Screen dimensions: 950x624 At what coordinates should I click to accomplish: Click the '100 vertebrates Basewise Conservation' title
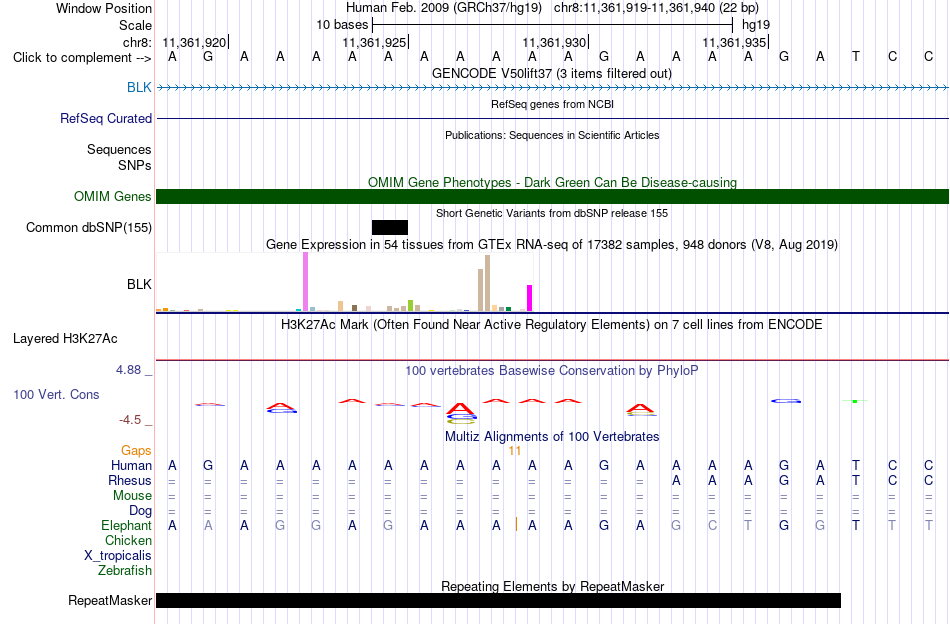pyautogui.click(x=551, y=371)
